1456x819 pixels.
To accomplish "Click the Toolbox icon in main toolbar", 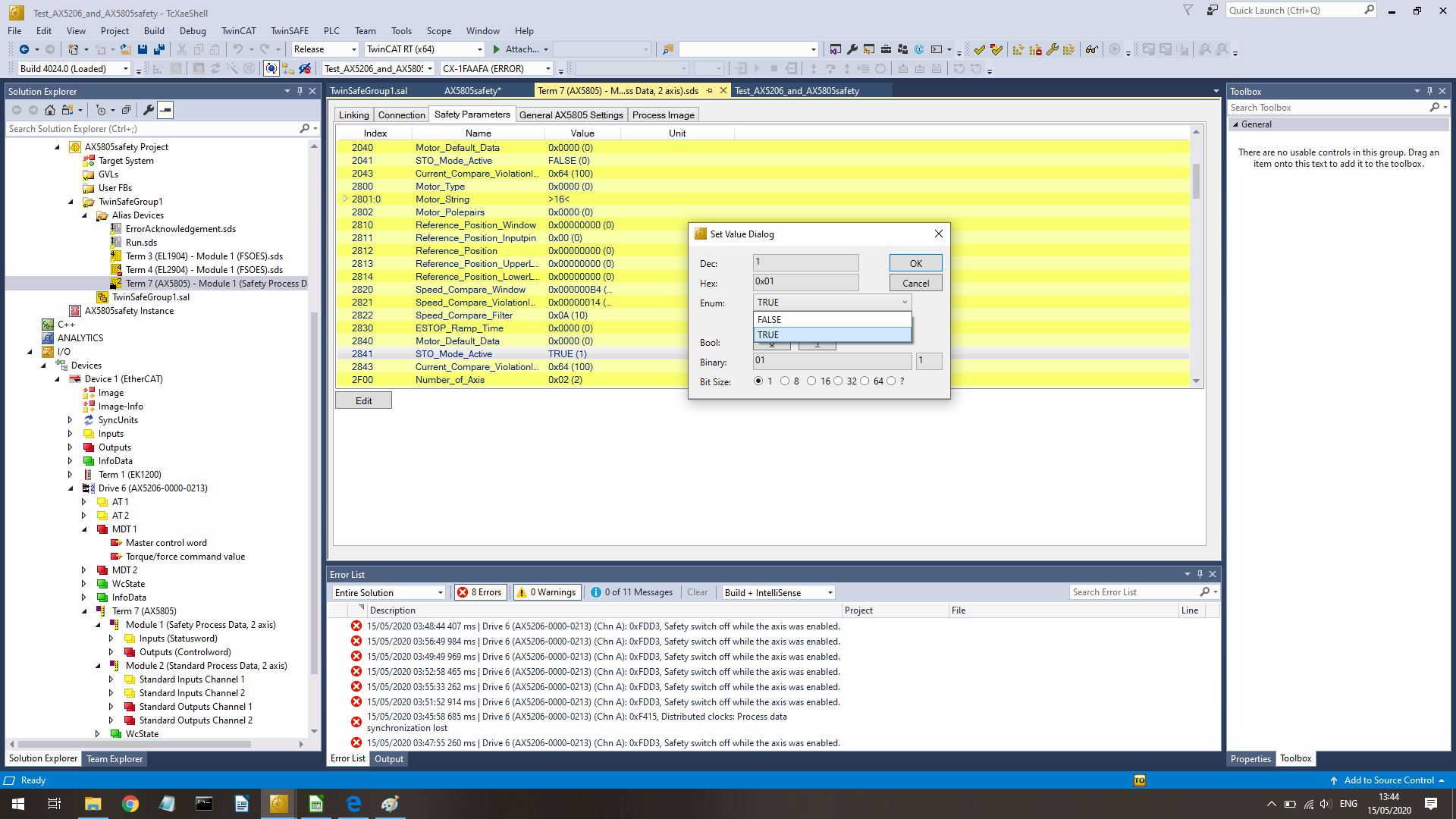I will coord(885,49).
